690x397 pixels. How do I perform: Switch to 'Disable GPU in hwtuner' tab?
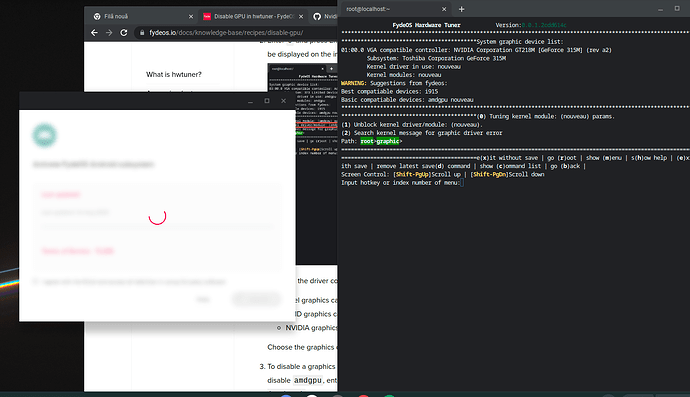click(x=253, y=16)
